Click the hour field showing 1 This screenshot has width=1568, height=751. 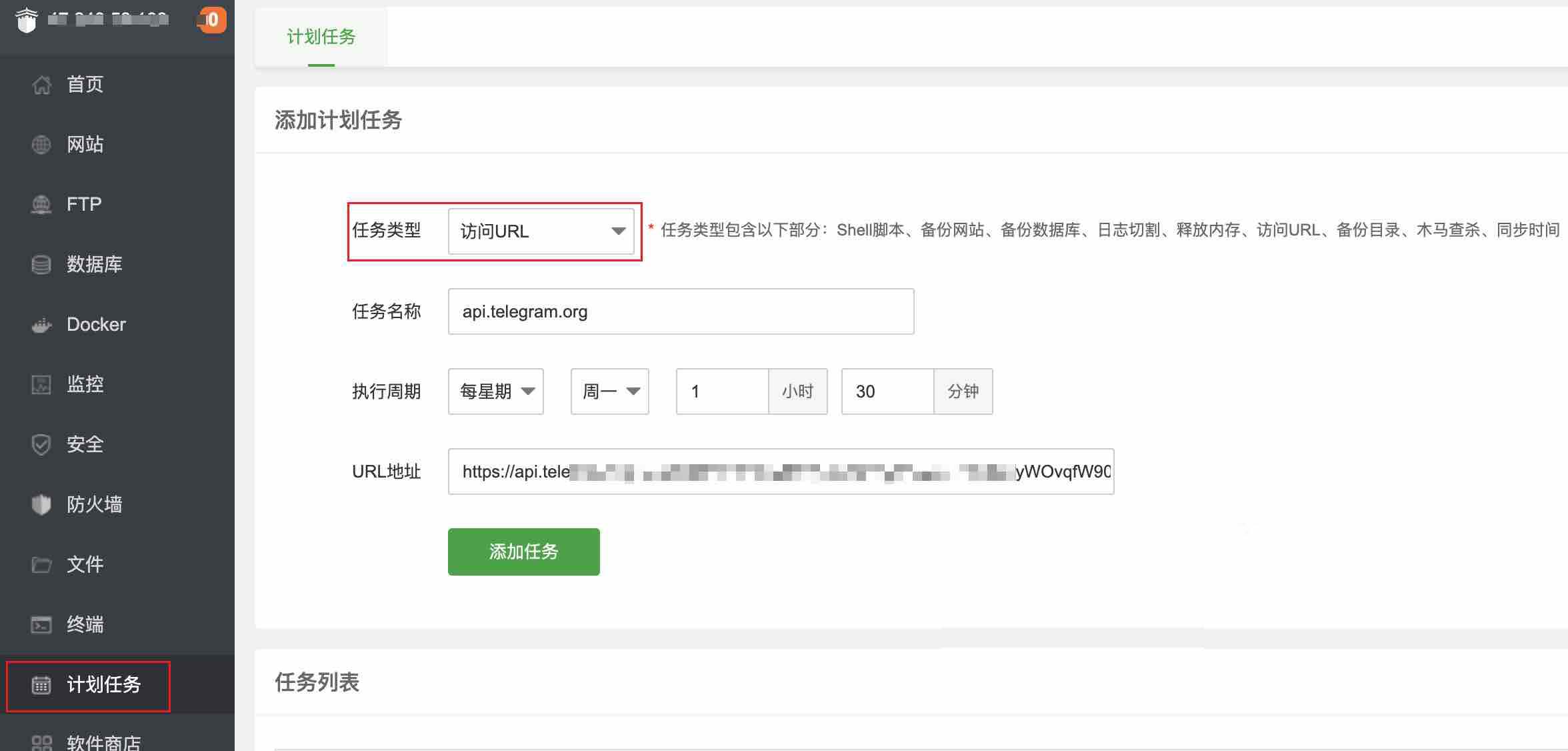click(723, 392)
